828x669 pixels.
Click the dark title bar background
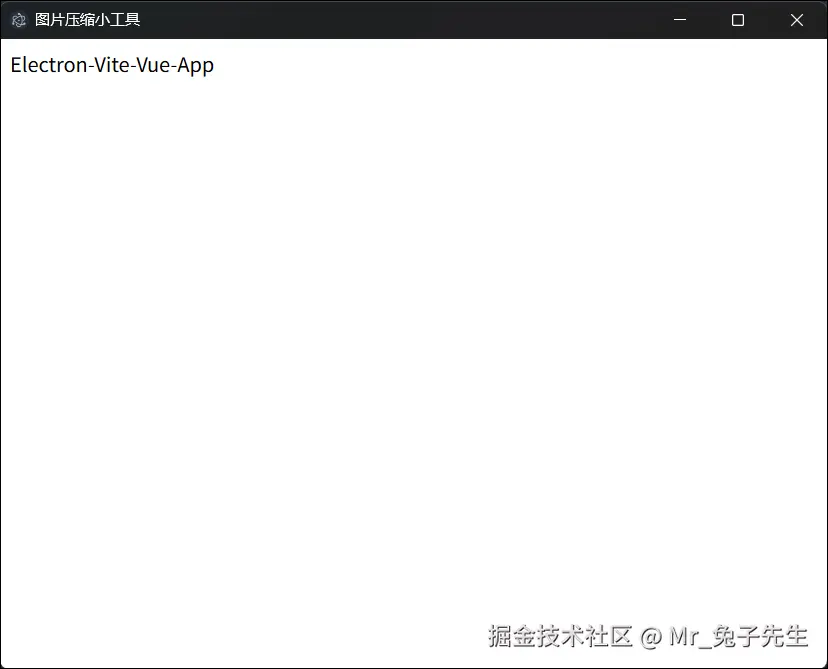400,19
